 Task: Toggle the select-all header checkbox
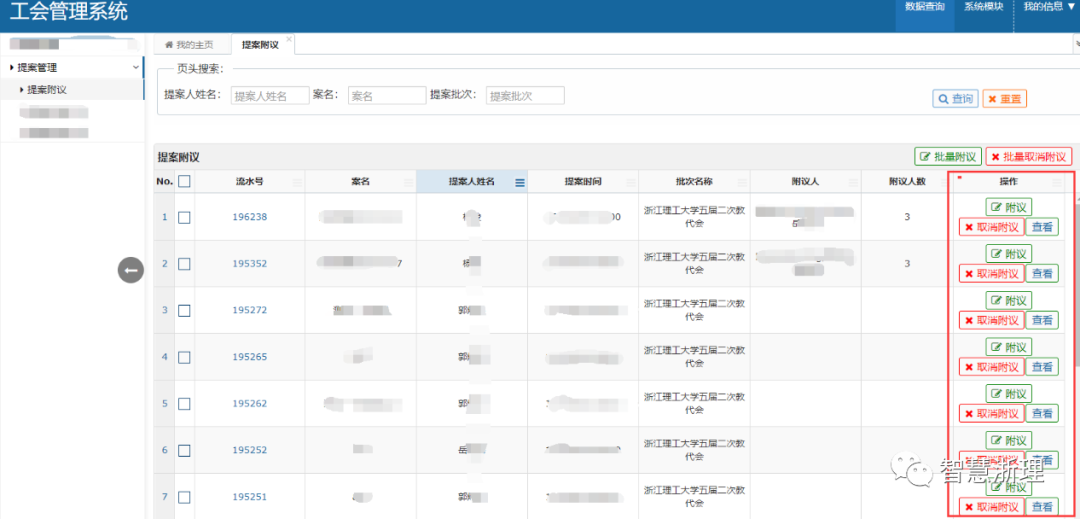pos(184,182)
